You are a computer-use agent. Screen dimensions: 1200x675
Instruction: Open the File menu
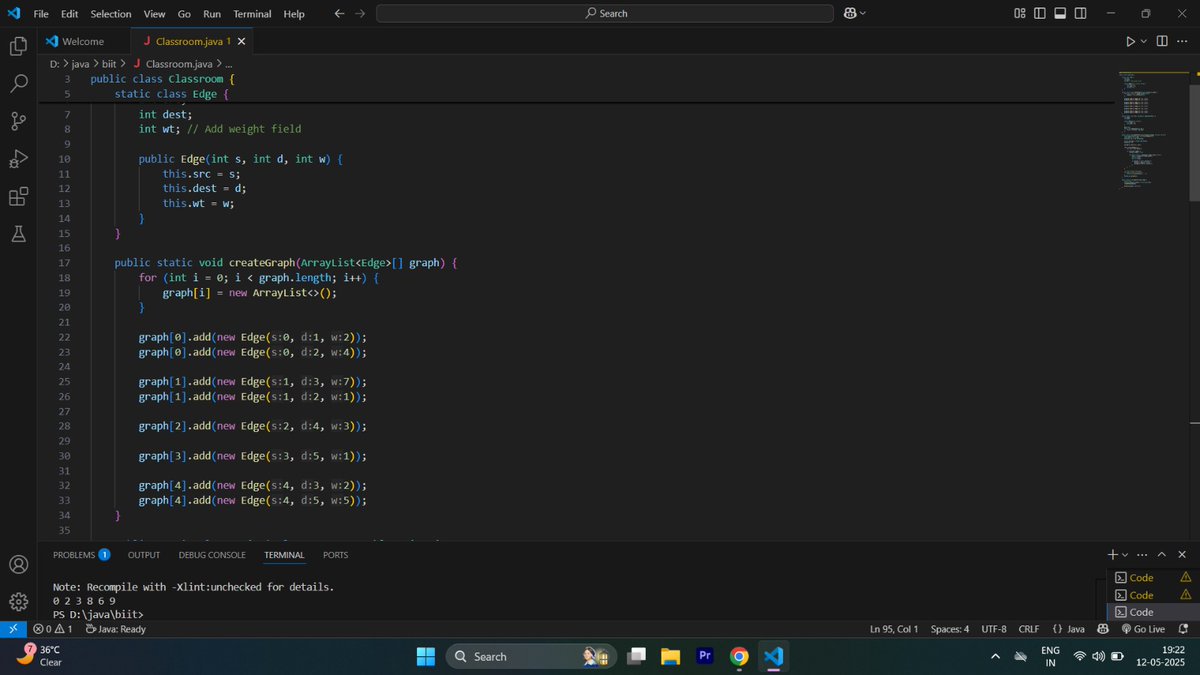pyautogui.click(x=41, y=14)
